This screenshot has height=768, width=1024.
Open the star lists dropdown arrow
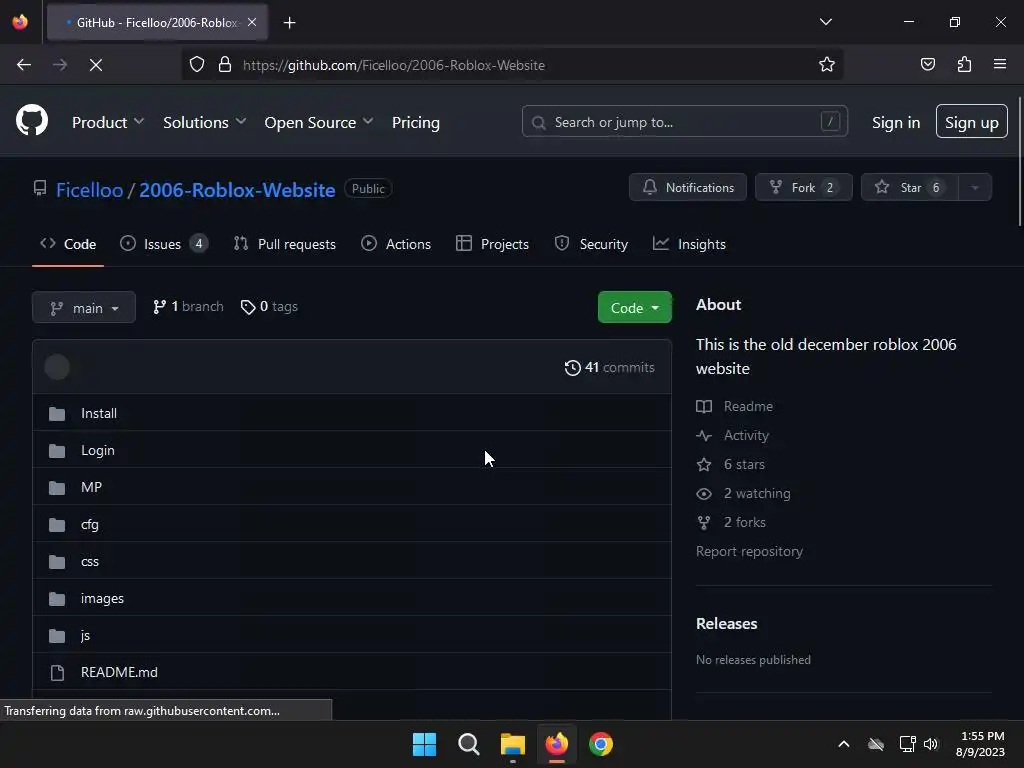tap(974, 187)
